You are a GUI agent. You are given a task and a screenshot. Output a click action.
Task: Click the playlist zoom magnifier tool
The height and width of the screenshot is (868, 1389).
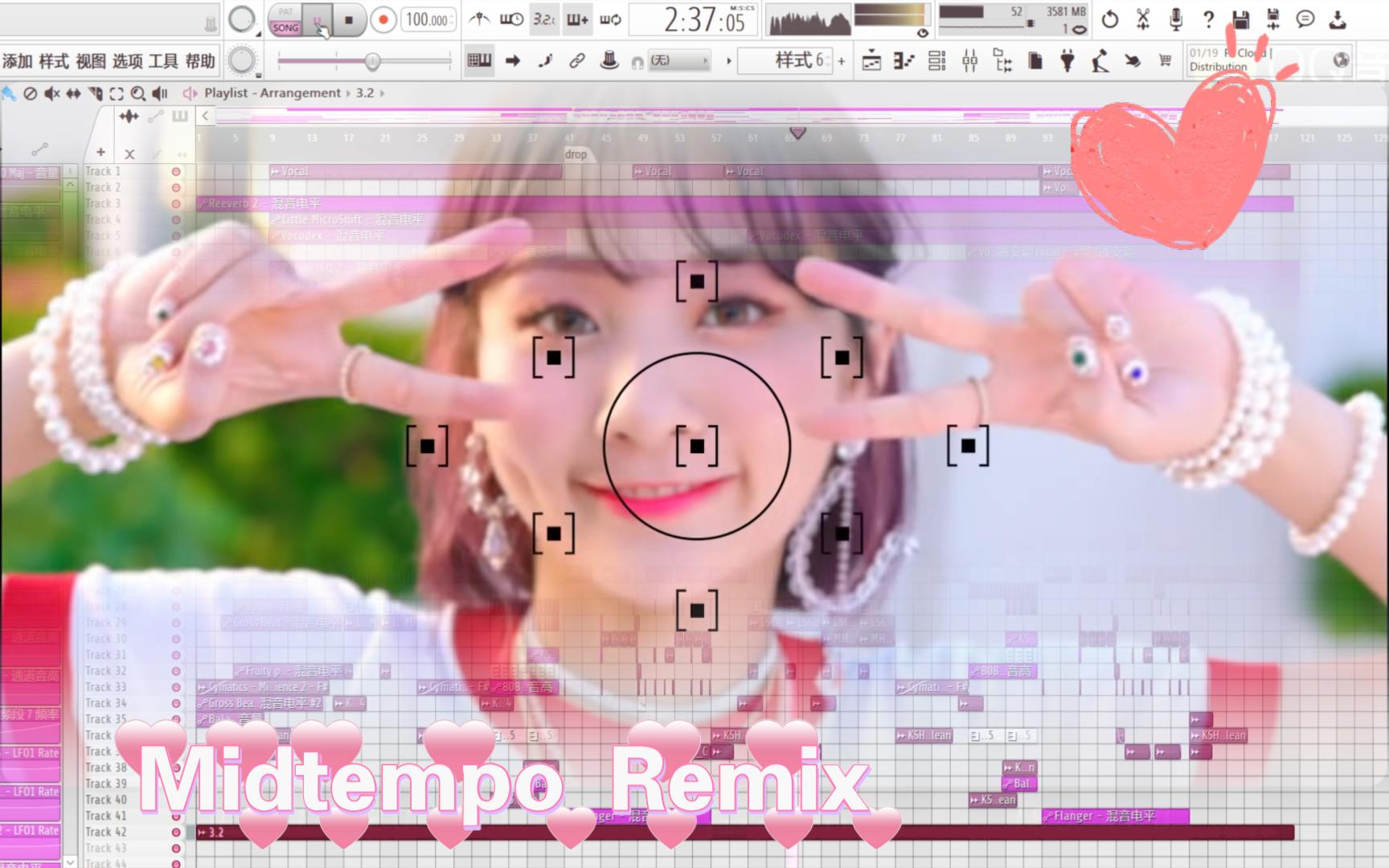click(x=137, y=93)
